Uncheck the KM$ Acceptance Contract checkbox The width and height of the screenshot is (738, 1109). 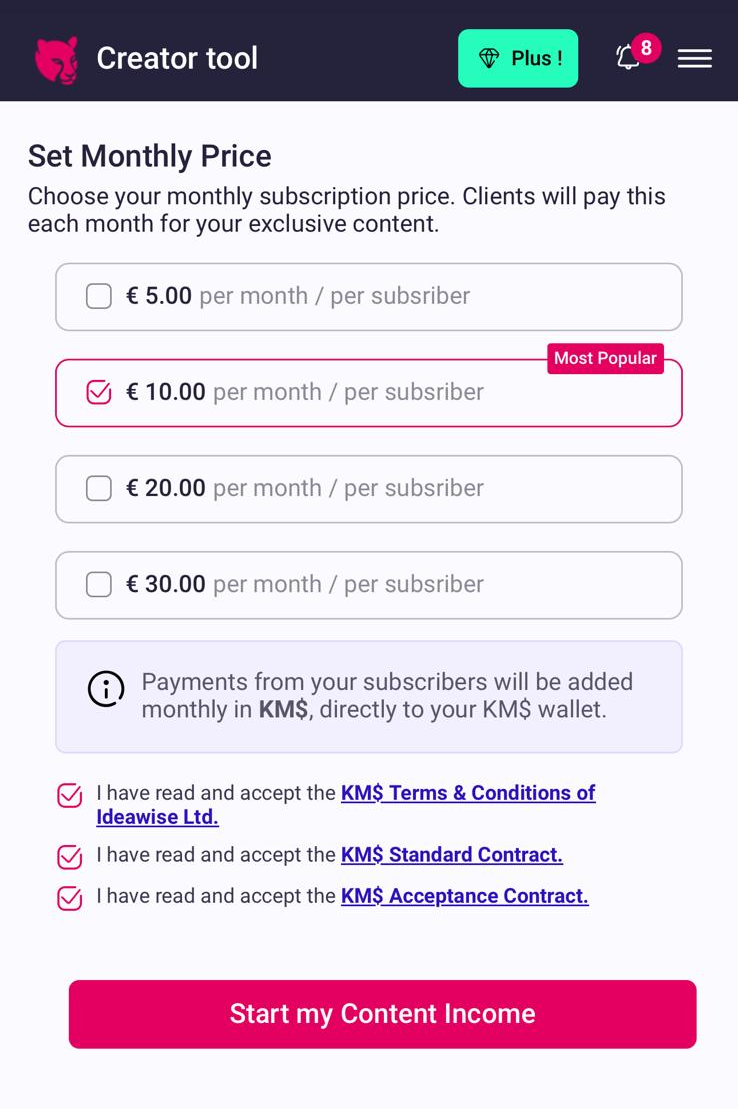(x=69, y=898)
